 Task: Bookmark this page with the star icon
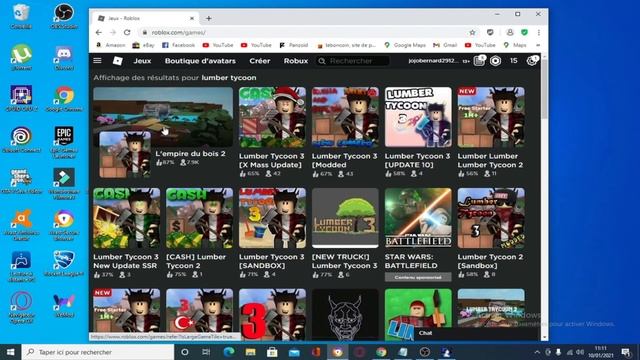click(472, 32)
